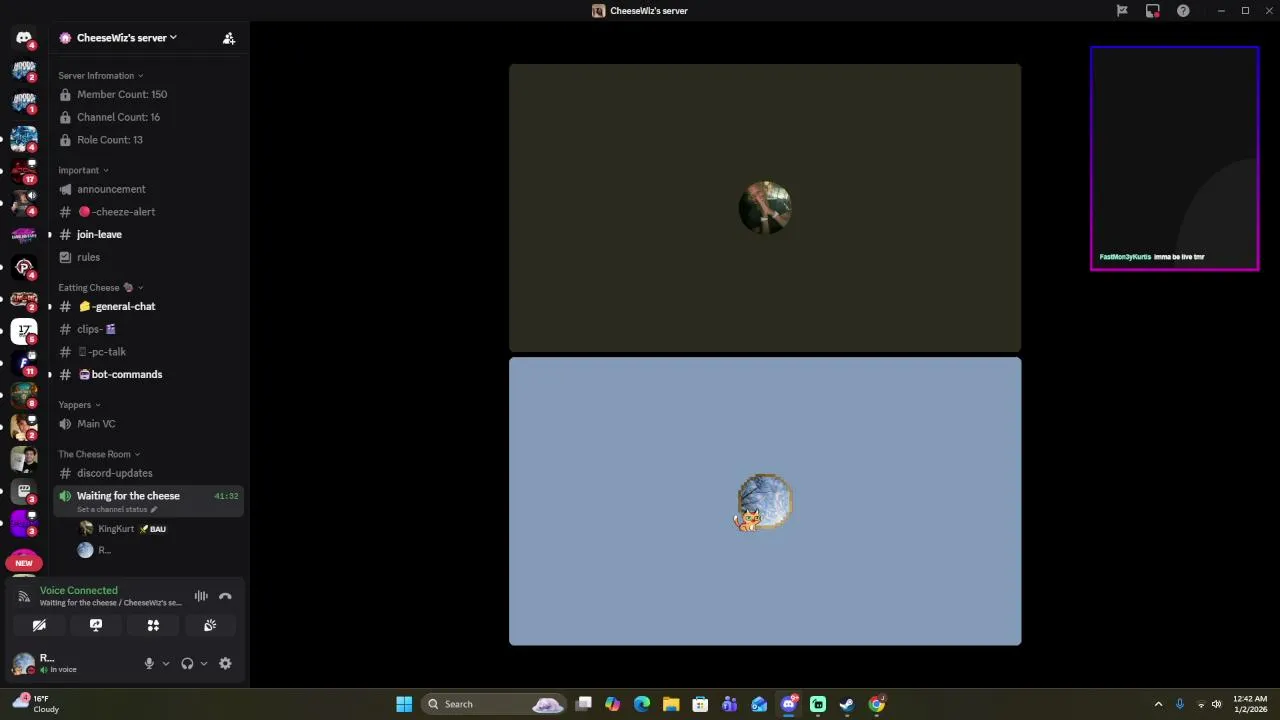The height and width of the screenshot is (720, 1280).
Task: Join the Main VC voice channel
Action: pos(149,424)
